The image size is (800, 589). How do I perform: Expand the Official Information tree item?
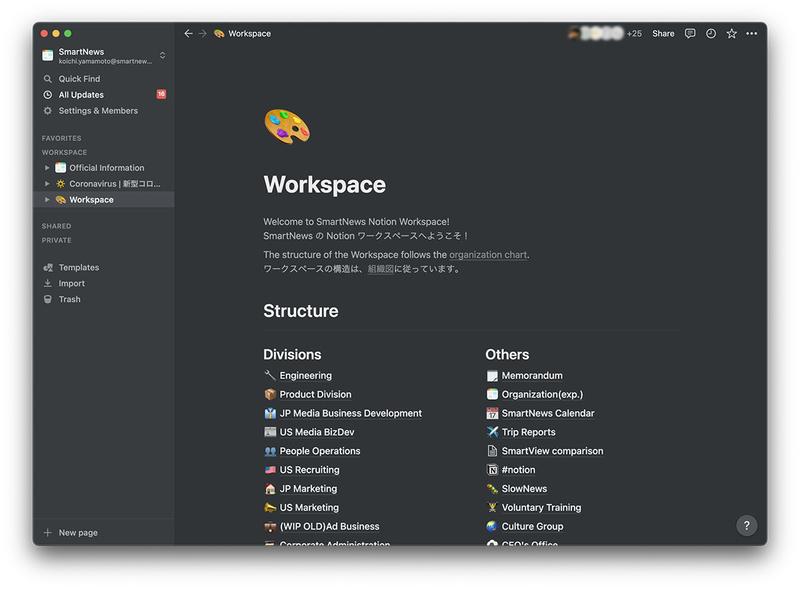pyautogui.click(x=47, y=168)
